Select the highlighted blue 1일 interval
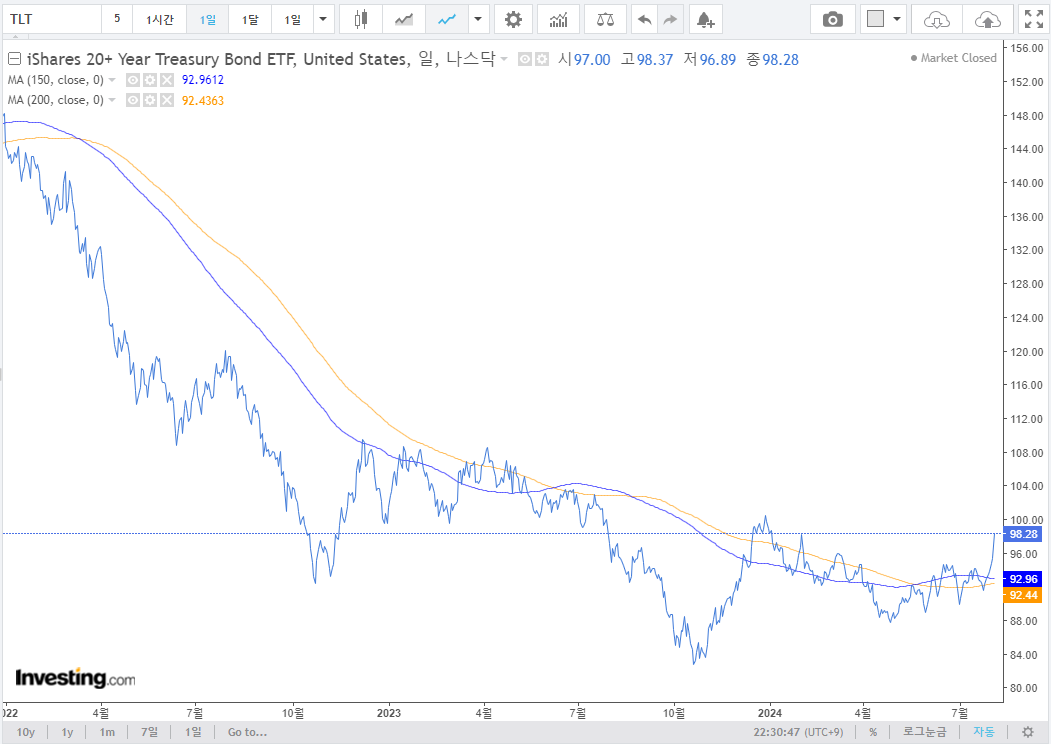The width and height of the screenshot is (1051, 744). pos(208,19)
